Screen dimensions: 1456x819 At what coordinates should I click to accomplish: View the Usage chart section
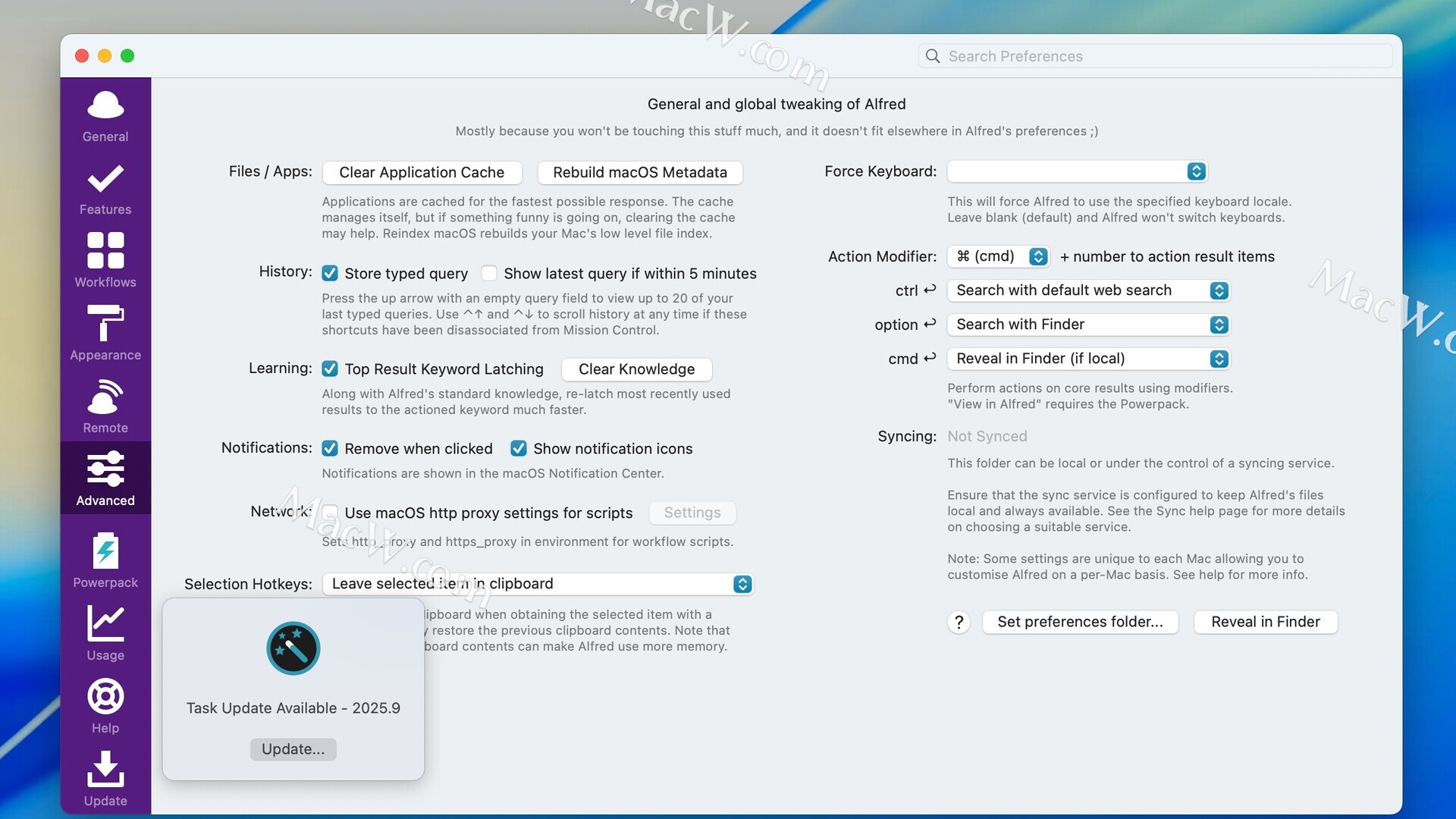(105, 633)
